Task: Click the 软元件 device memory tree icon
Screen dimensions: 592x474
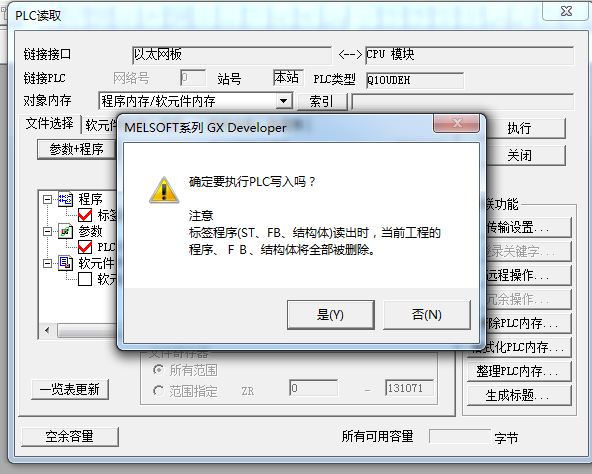Action: pyautogui.click(x=65, y=263)
